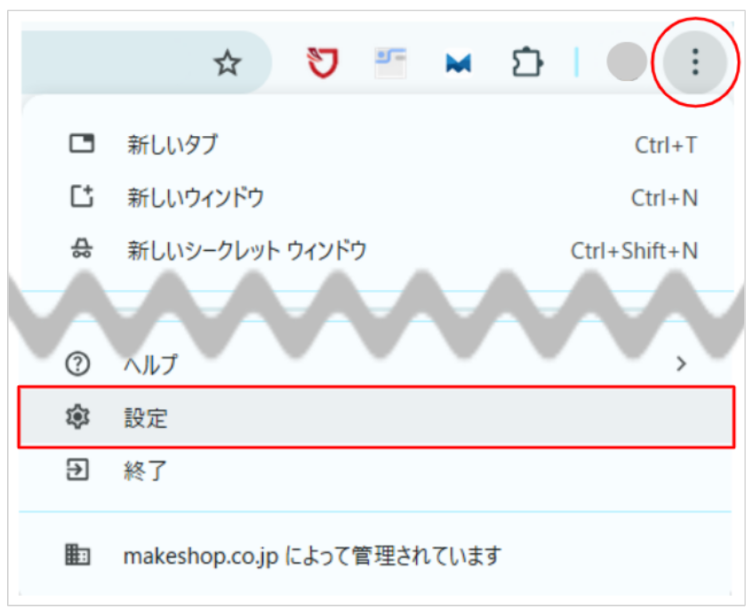Select 新しいウィンドウ menu item
Screen dimensions: 753x611
(376, 197)
